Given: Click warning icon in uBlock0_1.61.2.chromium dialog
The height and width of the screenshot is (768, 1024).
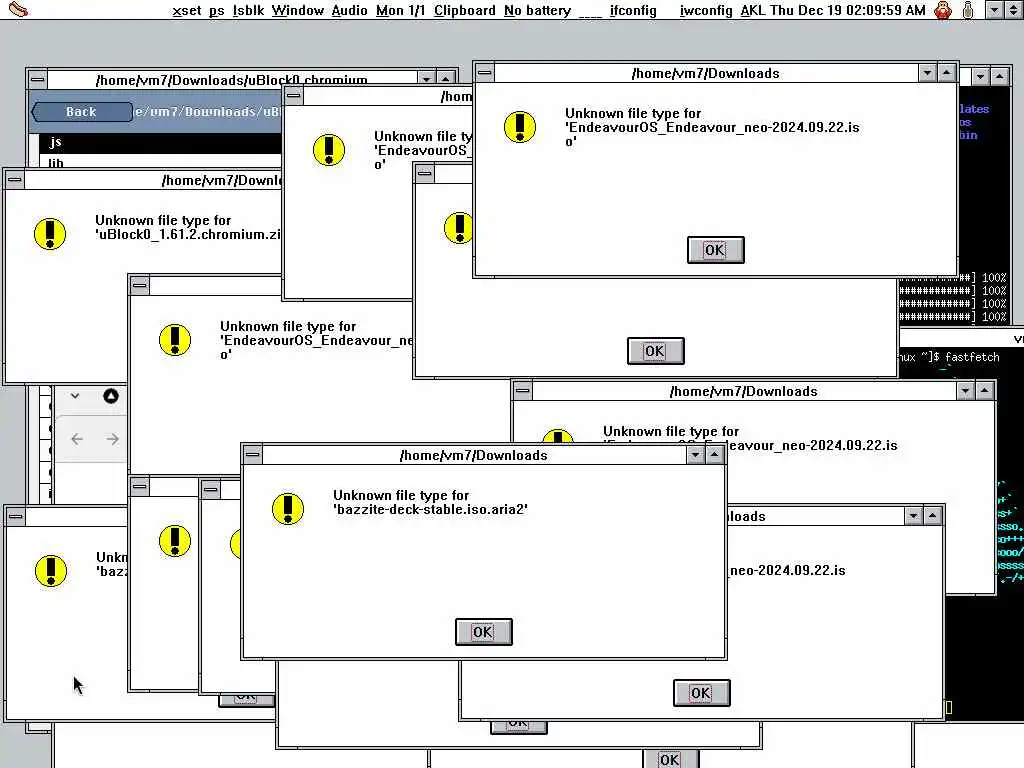Looking at the screenshot, I should click(50, 234).
